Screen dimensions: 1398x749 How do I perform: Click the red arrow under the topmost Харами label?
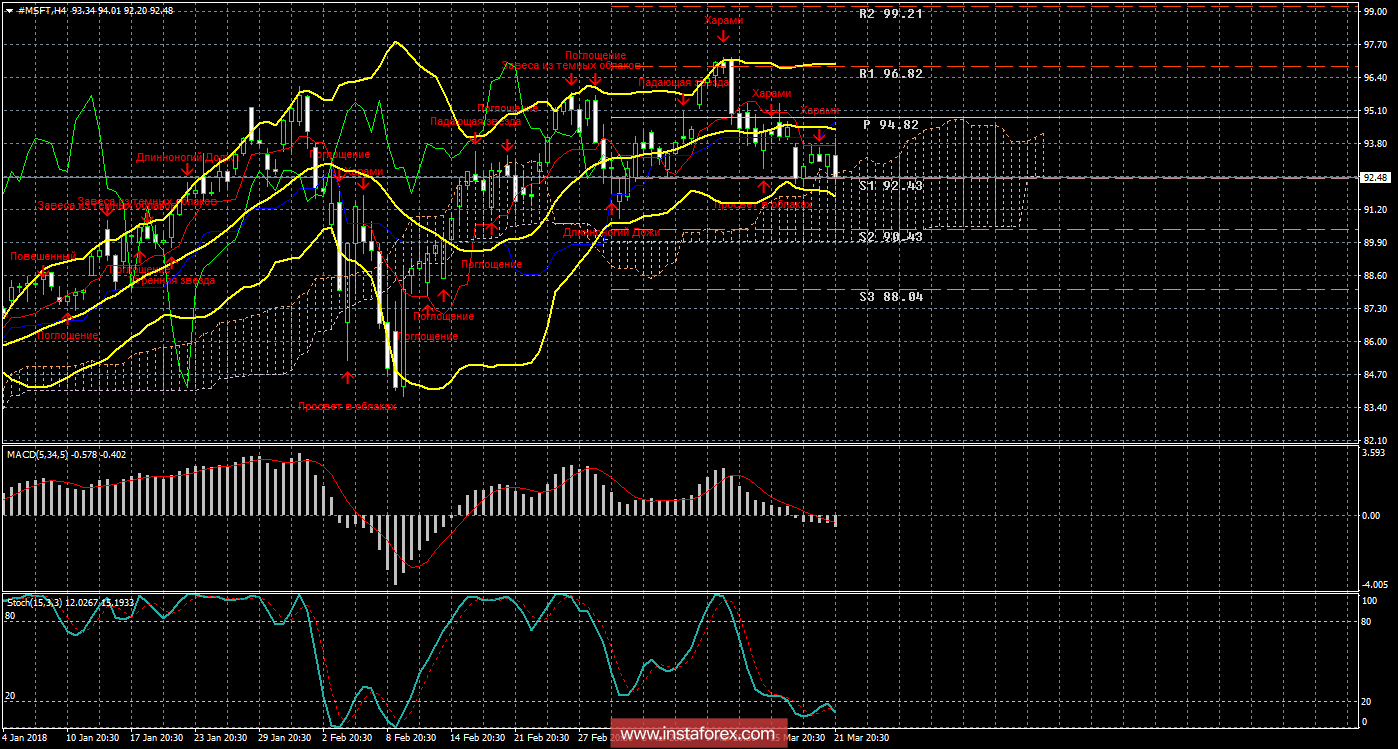(x=723, y=36)
